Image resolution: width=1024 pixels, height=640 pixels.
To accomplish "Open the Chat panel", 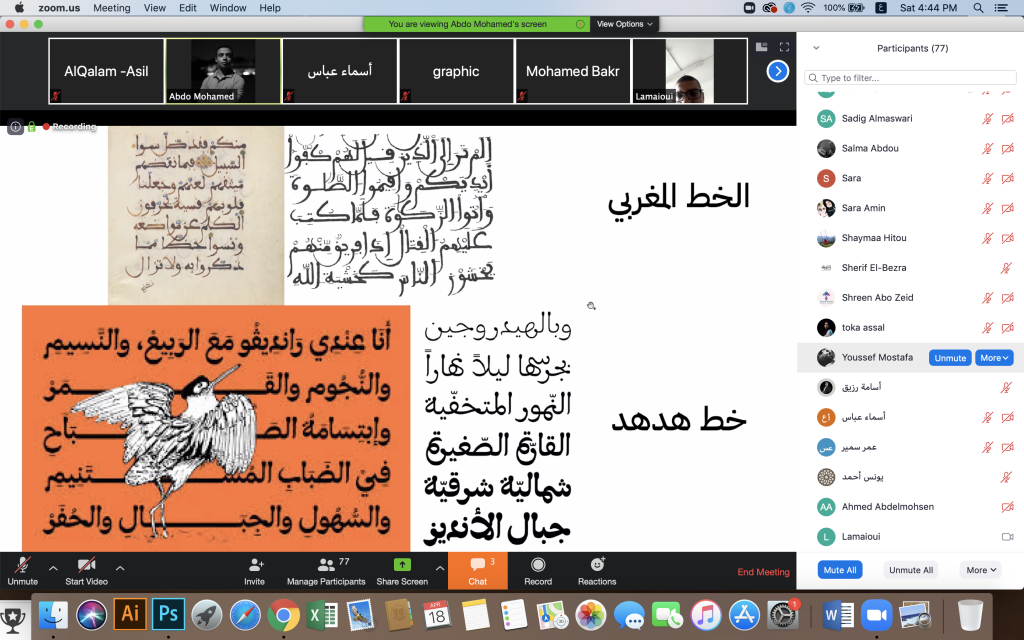I will coord(477,571).
